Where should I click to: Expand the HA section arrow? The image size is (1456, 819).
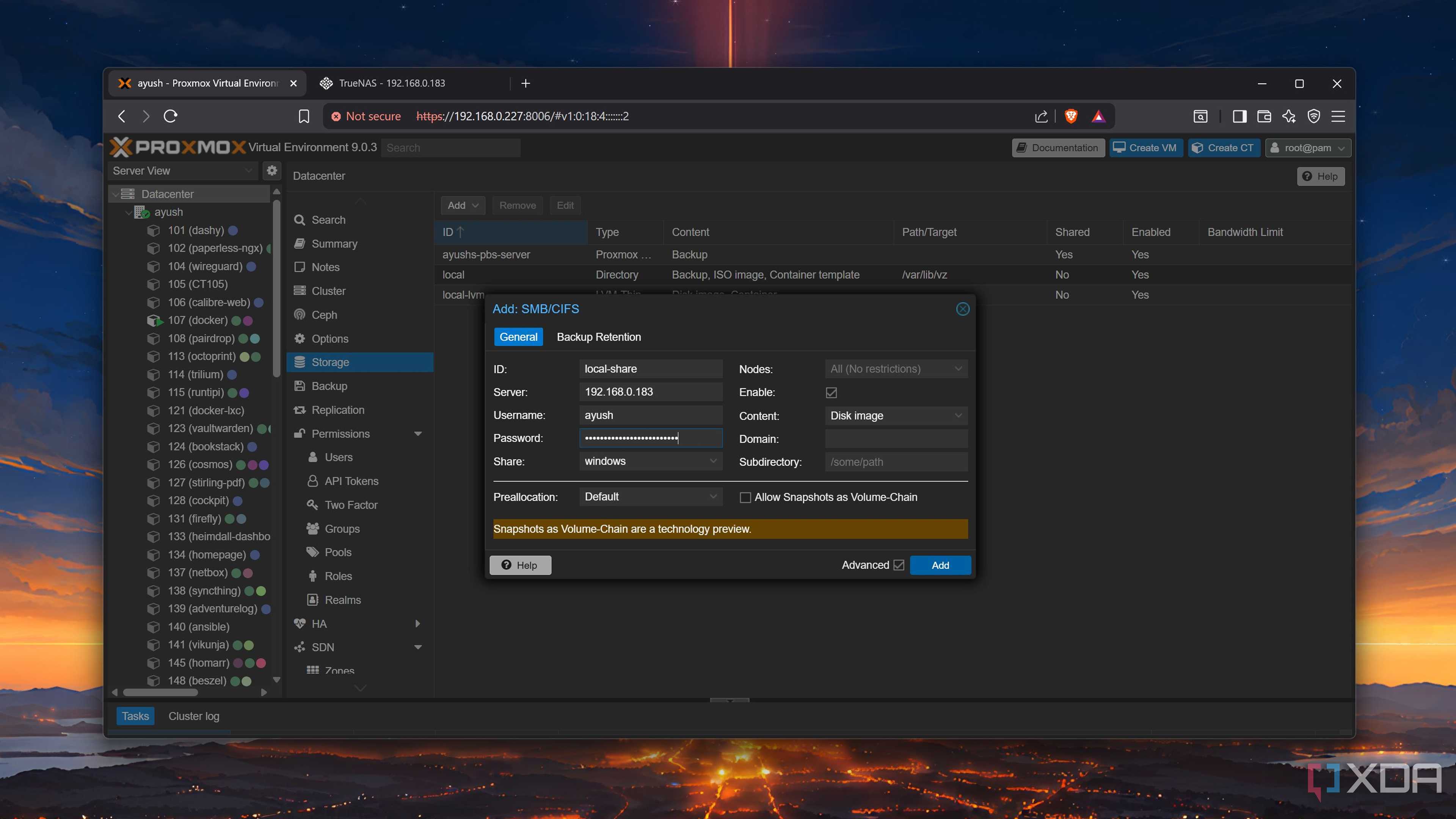pyautogui.click(x=418, y=623)
